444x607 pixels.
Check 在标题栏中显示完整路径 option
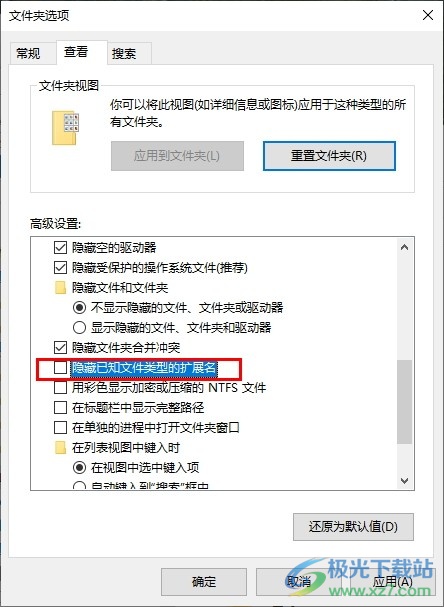click(x=60, y=408)
